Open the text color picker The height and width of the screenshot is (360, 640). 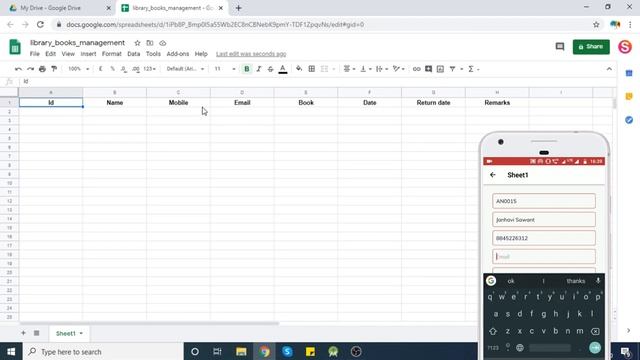coord(282,69)
